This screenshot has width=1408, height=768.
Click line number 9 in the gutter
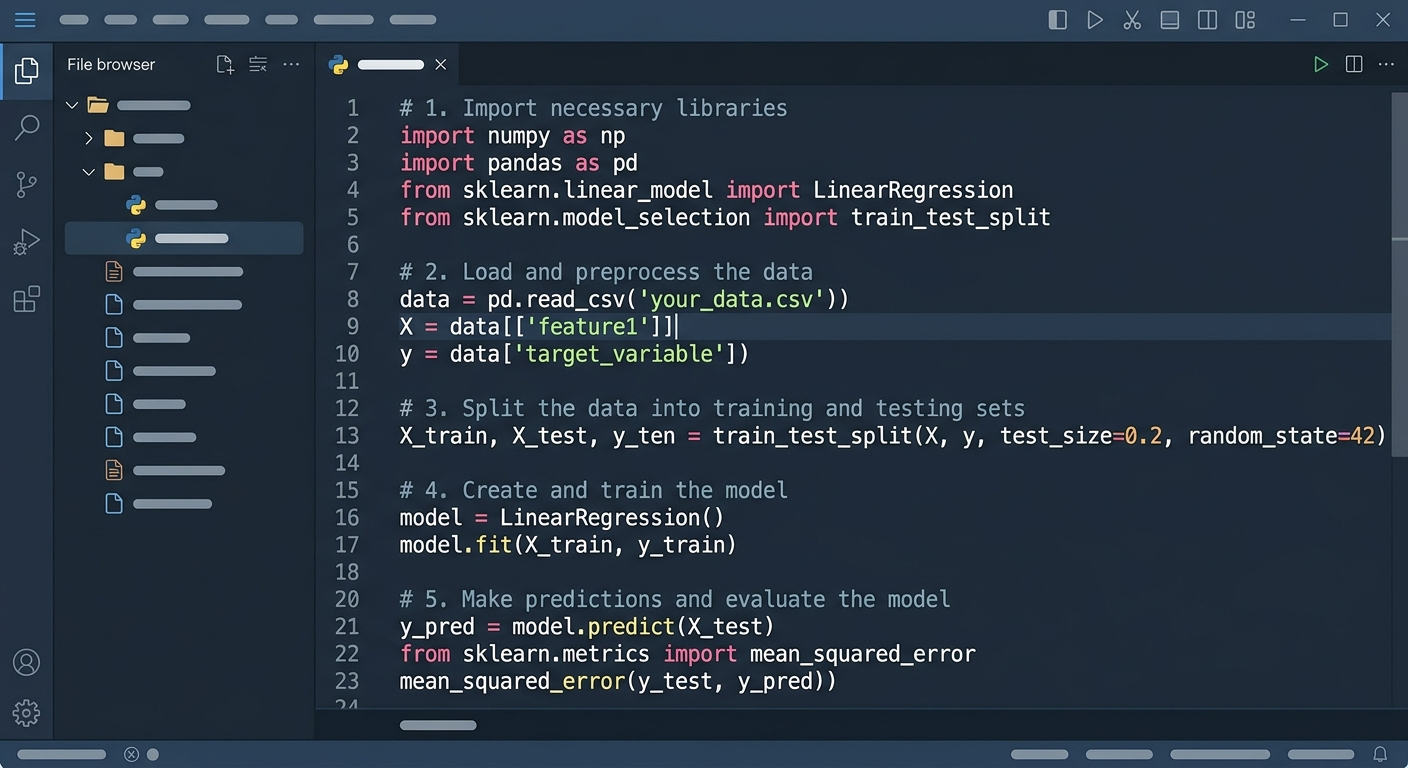tap(352, 327)
